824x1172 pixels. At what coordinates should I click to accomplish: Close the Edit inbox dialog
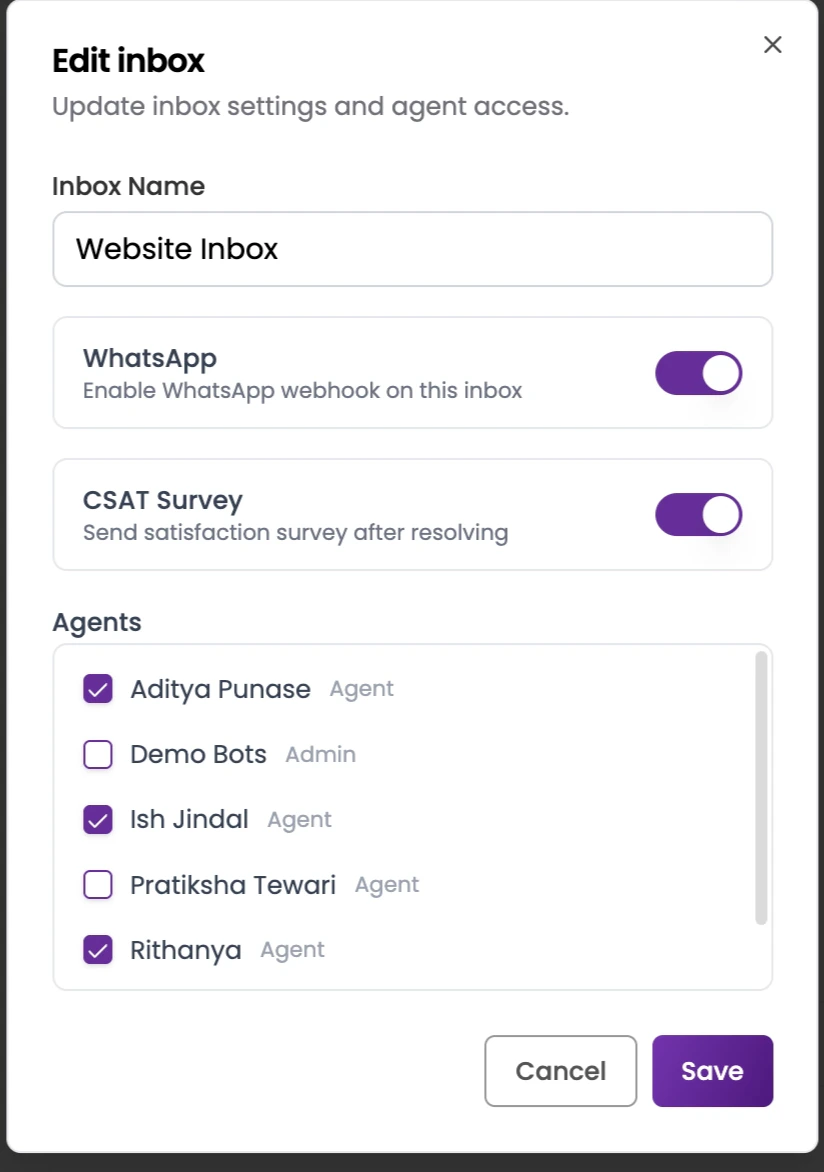771,44
